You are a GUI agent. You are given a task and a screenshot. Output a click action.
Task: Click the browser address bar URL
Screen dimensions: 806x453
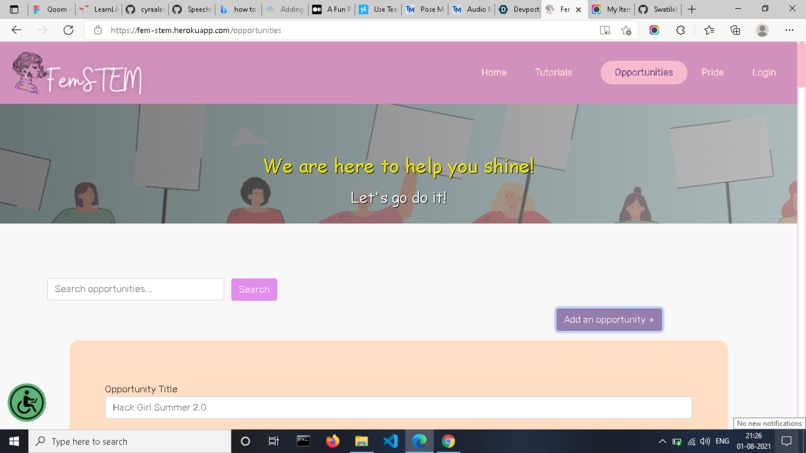[x=195, y=30]
